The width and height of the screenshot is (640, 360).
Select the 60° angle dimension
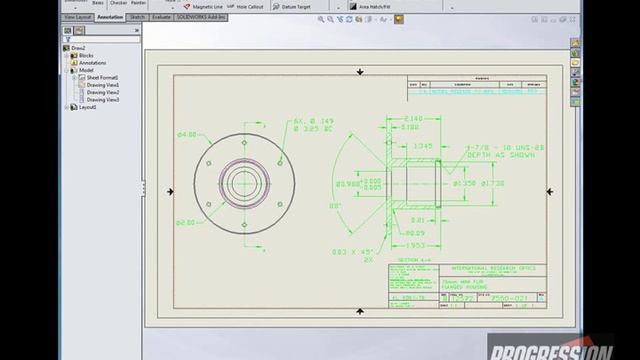pyautogui.click(x=335, y=206)
